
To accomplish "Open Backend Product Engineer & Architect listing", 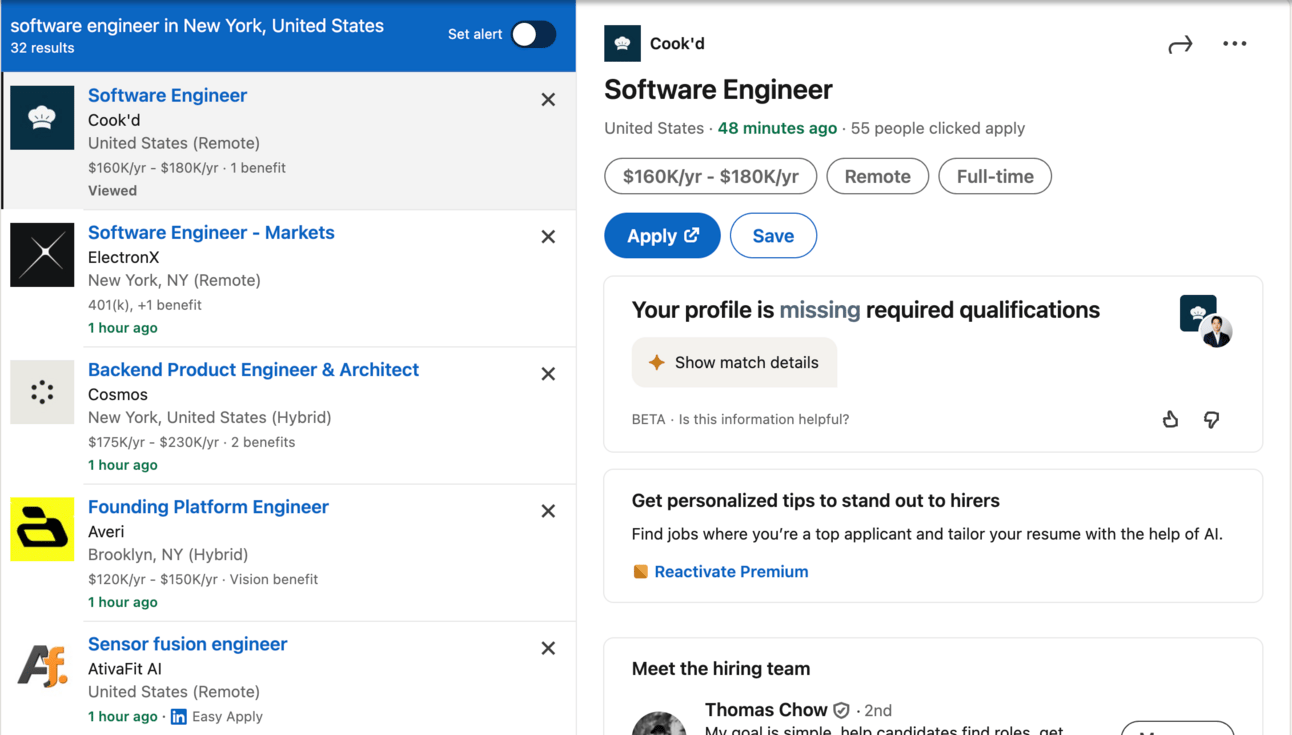I will tap(253, 370).
